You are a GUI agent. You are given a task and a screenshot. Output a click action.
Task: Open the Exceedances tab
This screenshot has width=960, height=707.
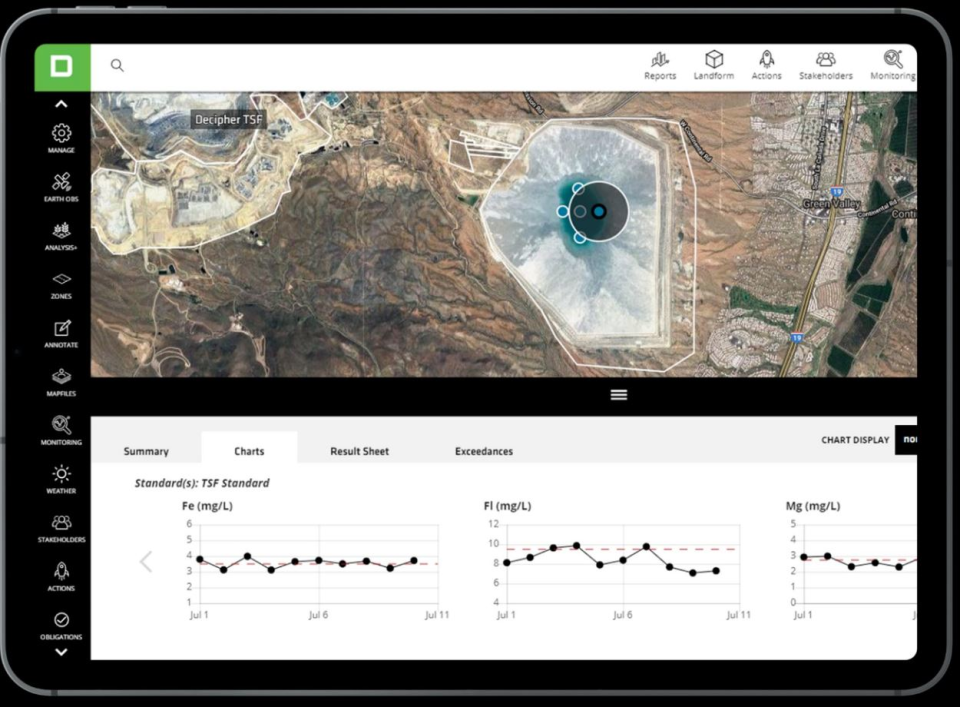(x=484, y=451)
